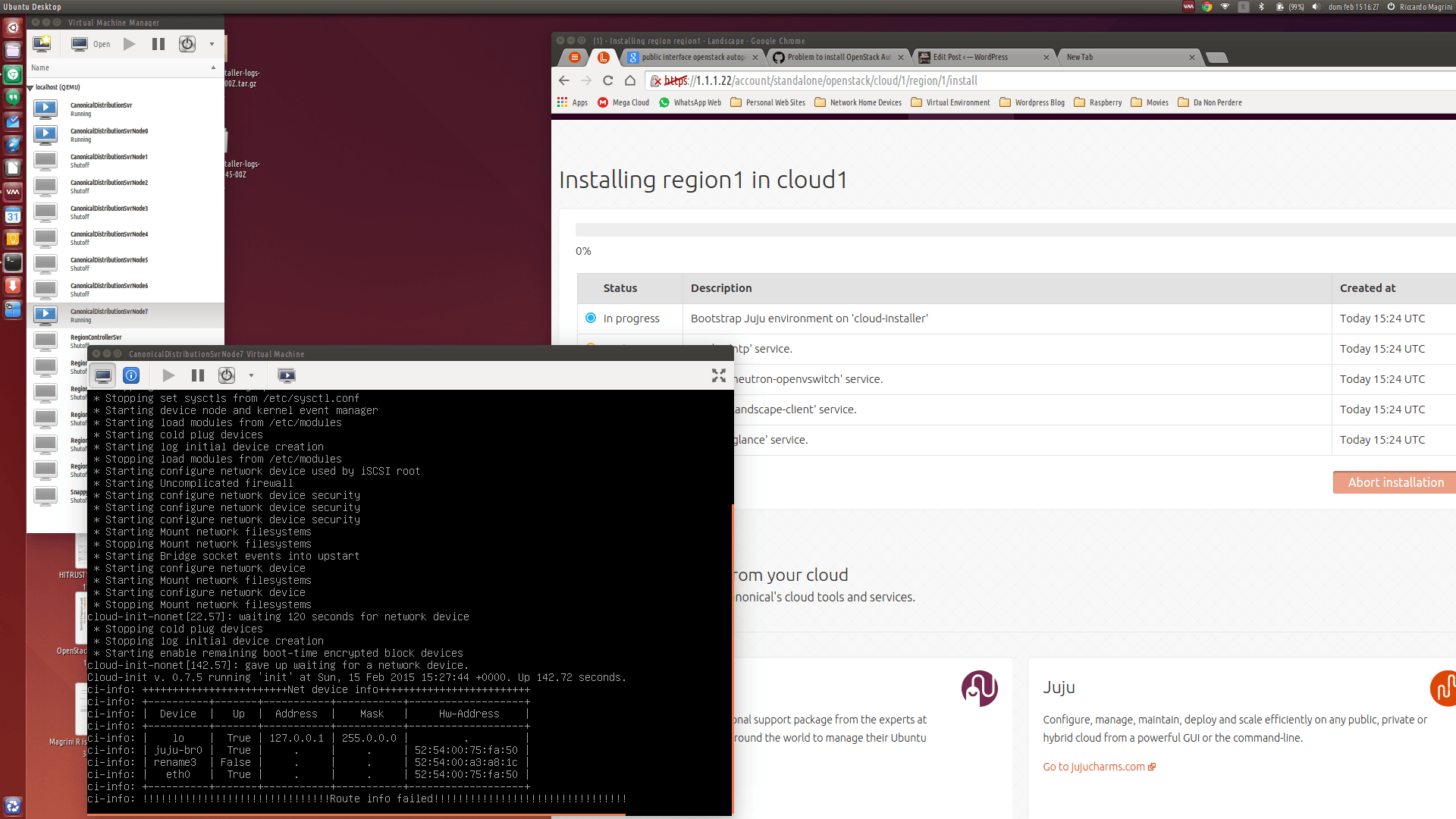This screenshot has height=819, width=1456.
Task: Switch to 'Problem to install OpenStack' GitHub tab
Action: tap(839, 57)
